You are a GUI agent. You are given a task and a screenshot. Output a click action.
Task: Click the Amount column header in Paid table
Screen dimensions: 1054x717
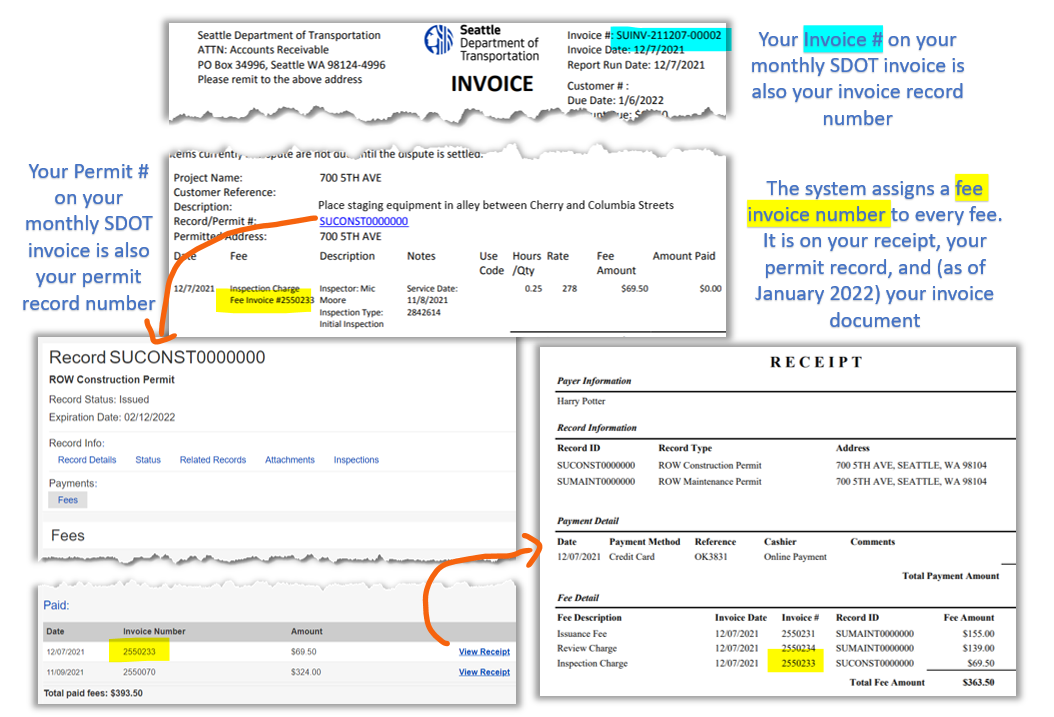point(307,631)
